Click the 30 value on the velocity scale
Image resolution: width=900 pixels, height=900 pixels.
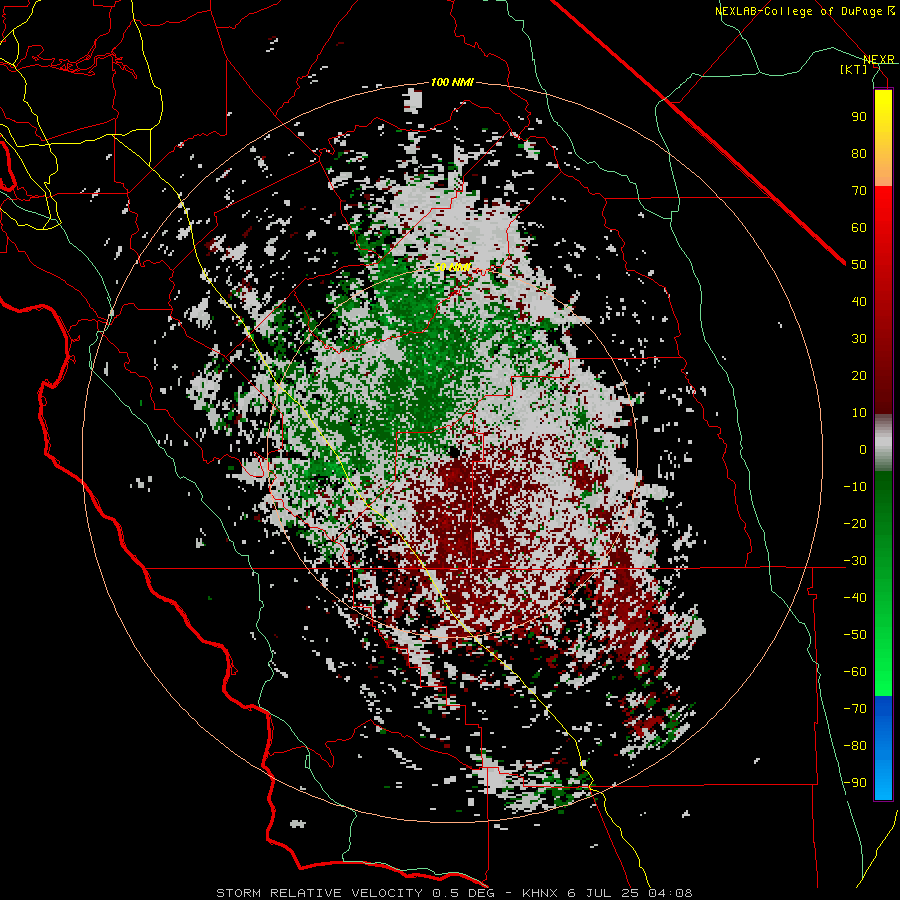click(x=859, y=339)
